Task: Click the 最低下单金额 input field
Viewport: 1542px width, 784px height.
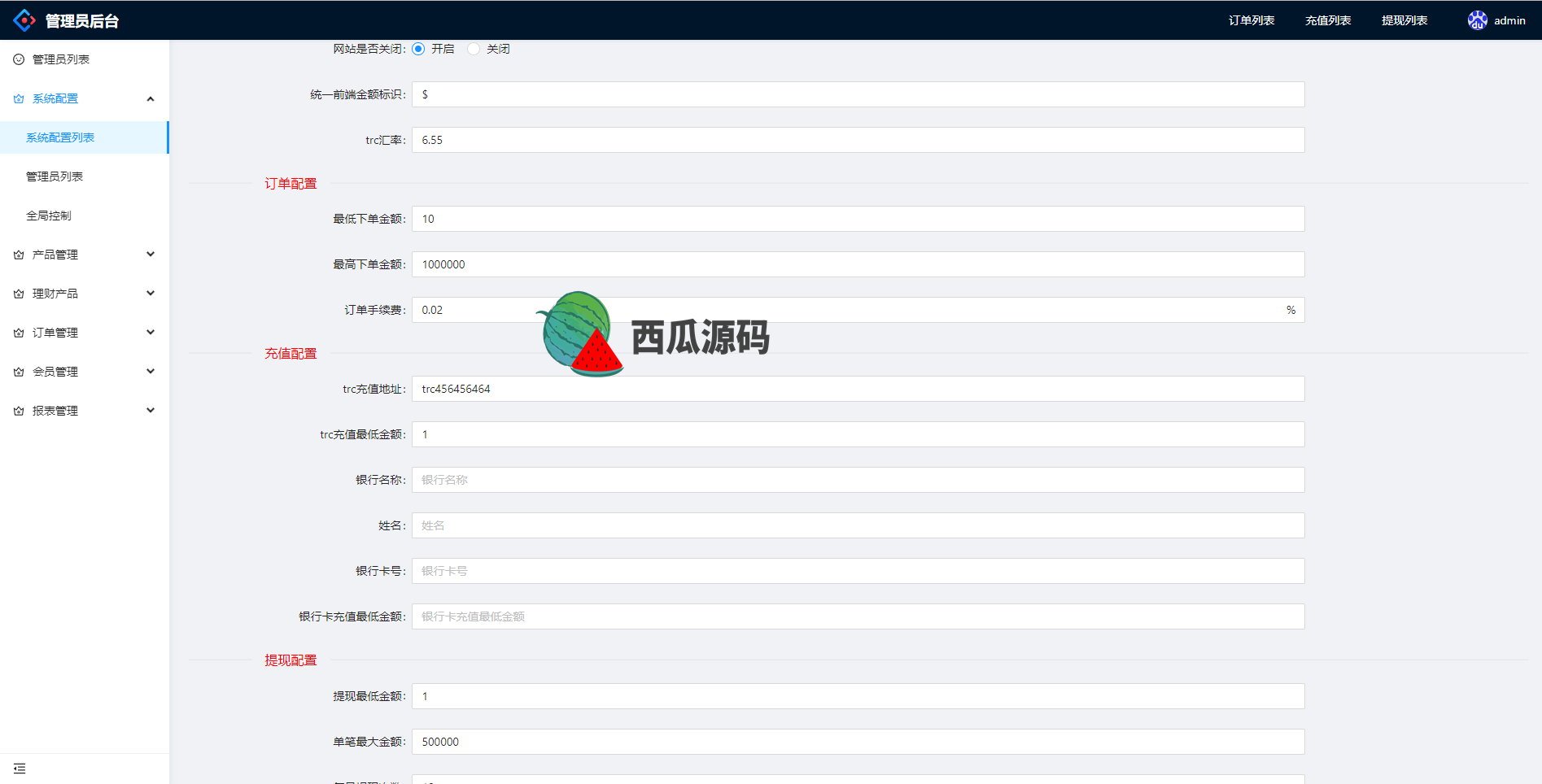Action: pos(858,219)
